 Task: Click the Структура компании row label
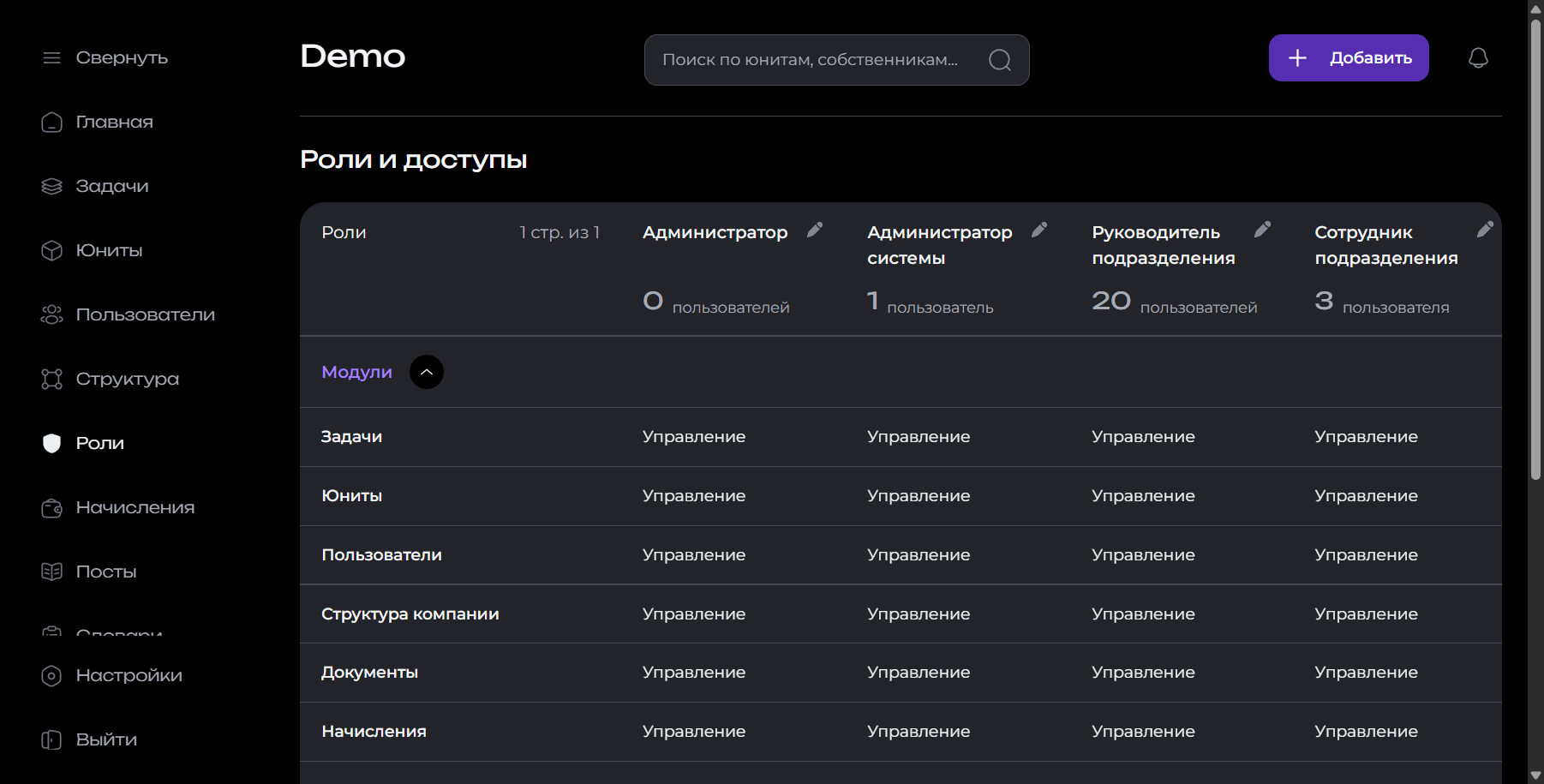[410, 614]
